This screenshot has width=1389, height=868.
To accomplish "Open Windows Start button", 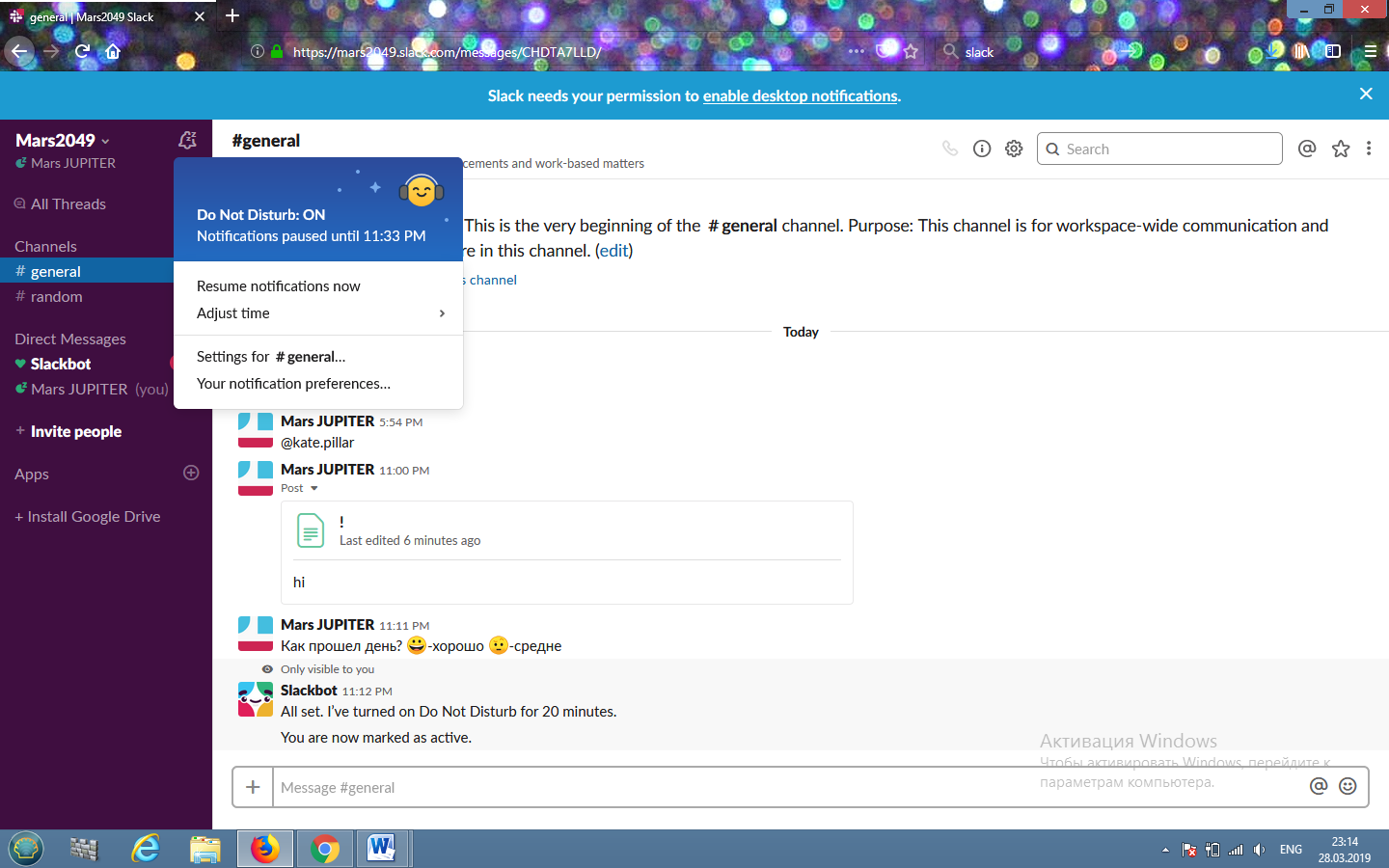I will [x=26, y=849].
